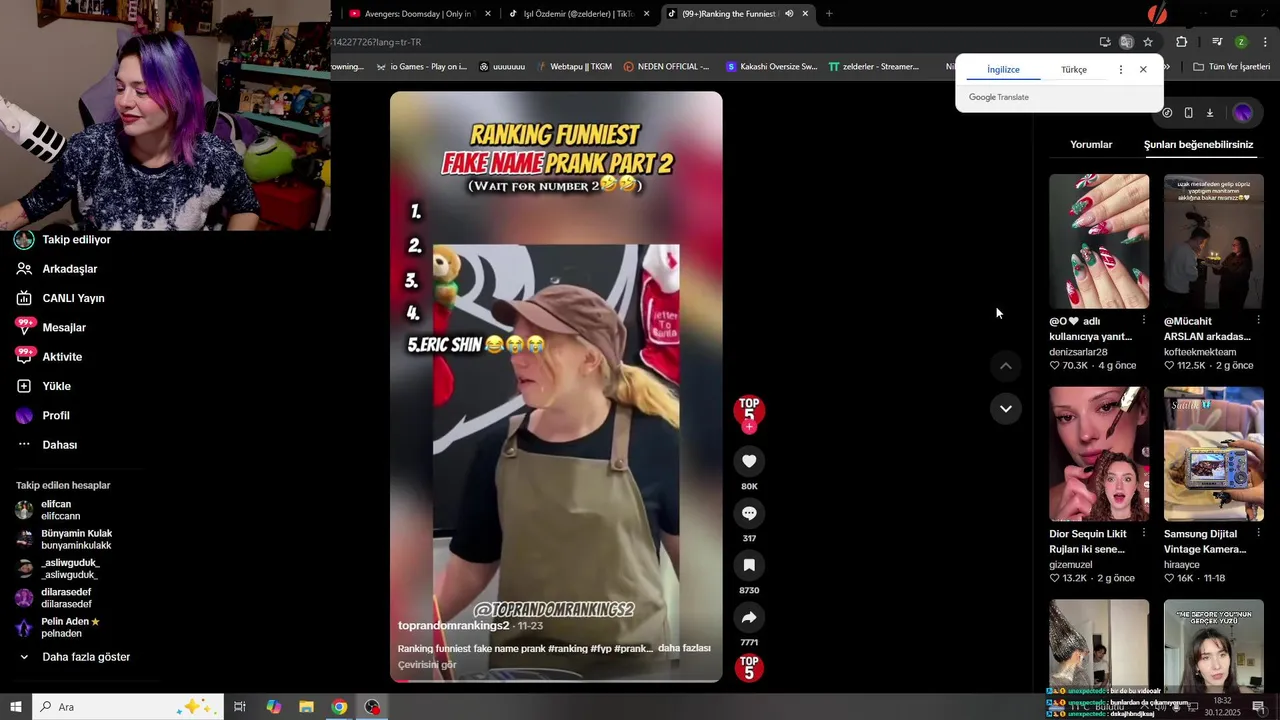Click the phone app icon in TikTok header
Screen dimensions: 1280x720
tap(1188, 113)
